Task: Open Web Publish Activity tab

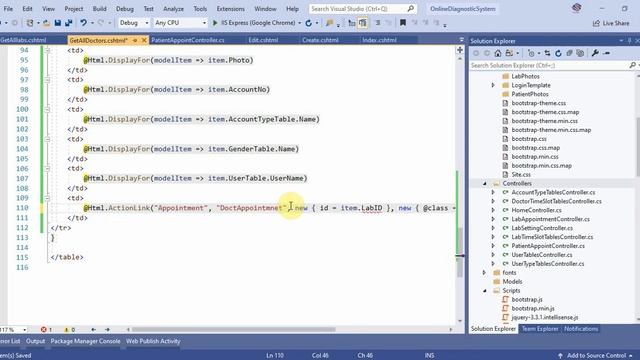Action: click(153, 341)
